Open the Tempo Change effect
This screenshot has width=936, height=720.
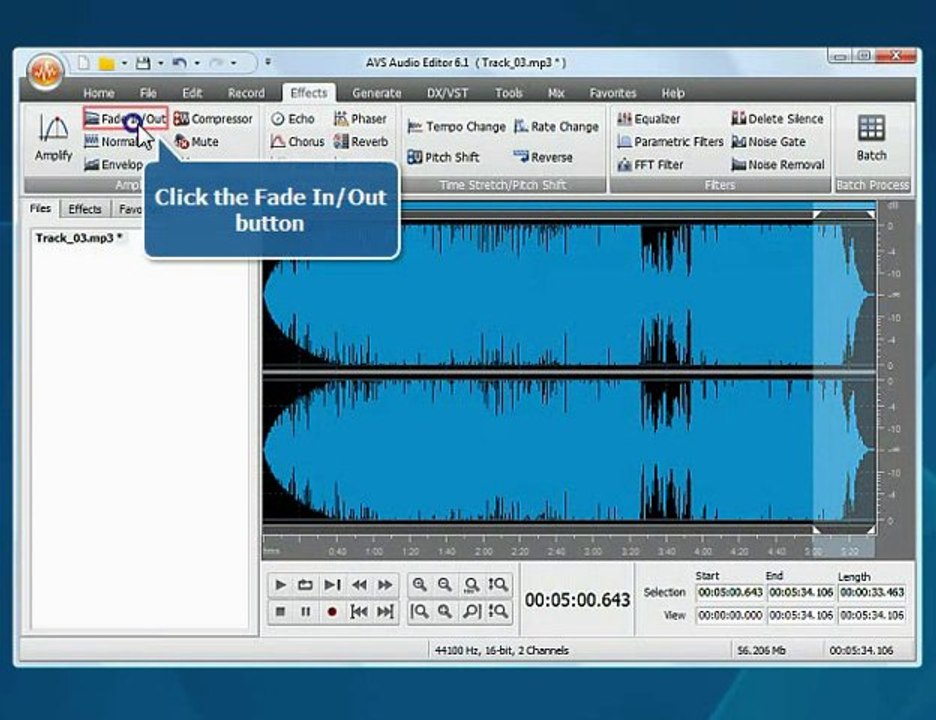(x=456, y=127)
